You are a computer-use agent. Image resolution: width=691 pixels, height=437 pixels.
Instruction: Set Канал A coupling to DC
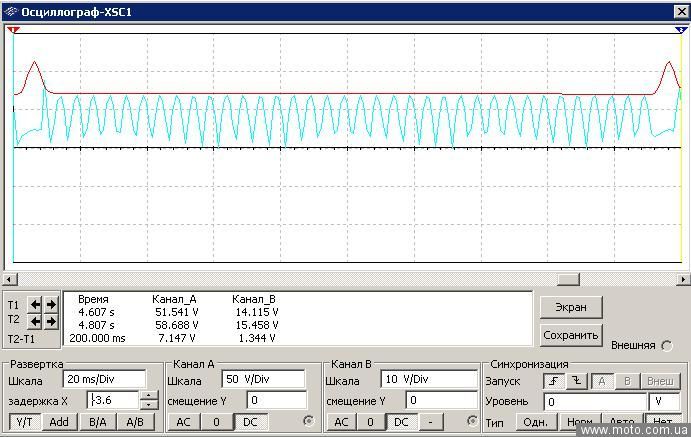pyautogui.click(x=250, y=422)
